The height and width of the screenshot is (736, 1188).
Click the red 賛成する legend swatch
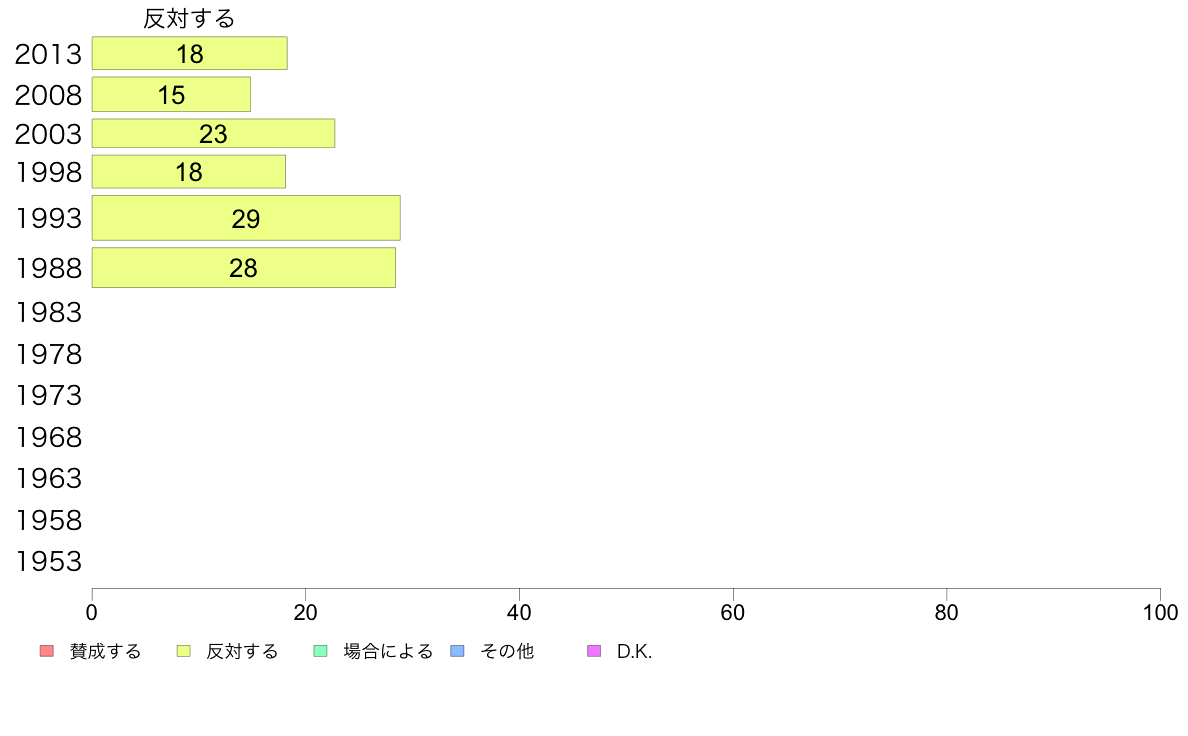point(47,651)
